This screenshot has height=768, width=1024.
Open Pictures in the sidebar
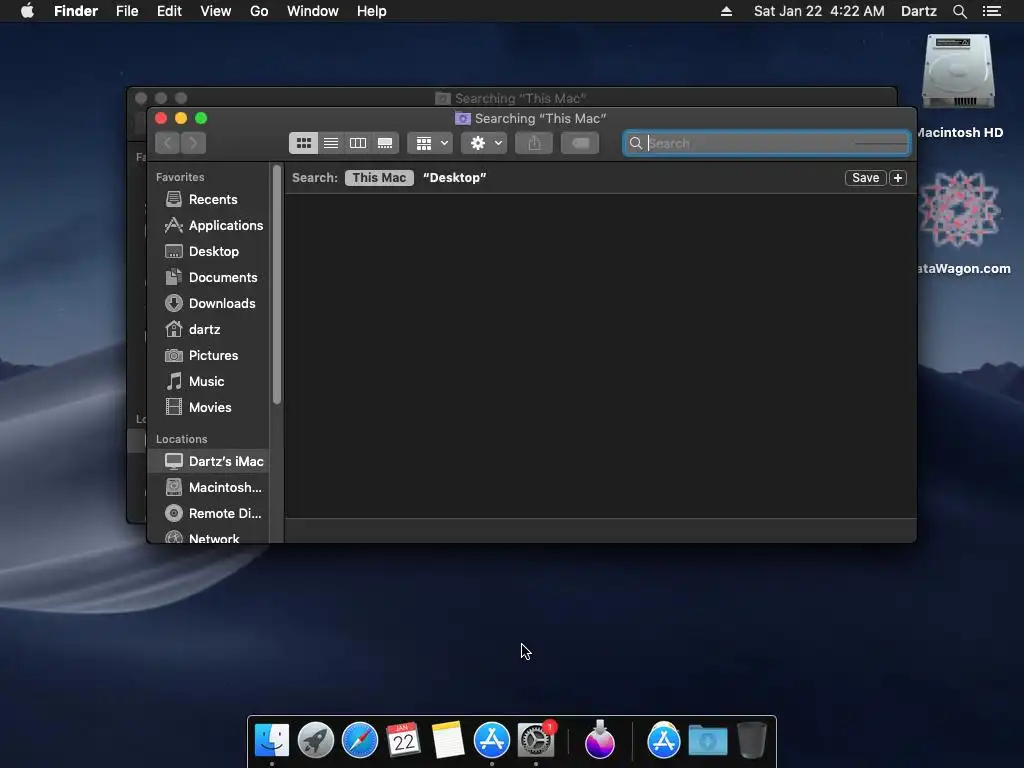click(209, 356)
